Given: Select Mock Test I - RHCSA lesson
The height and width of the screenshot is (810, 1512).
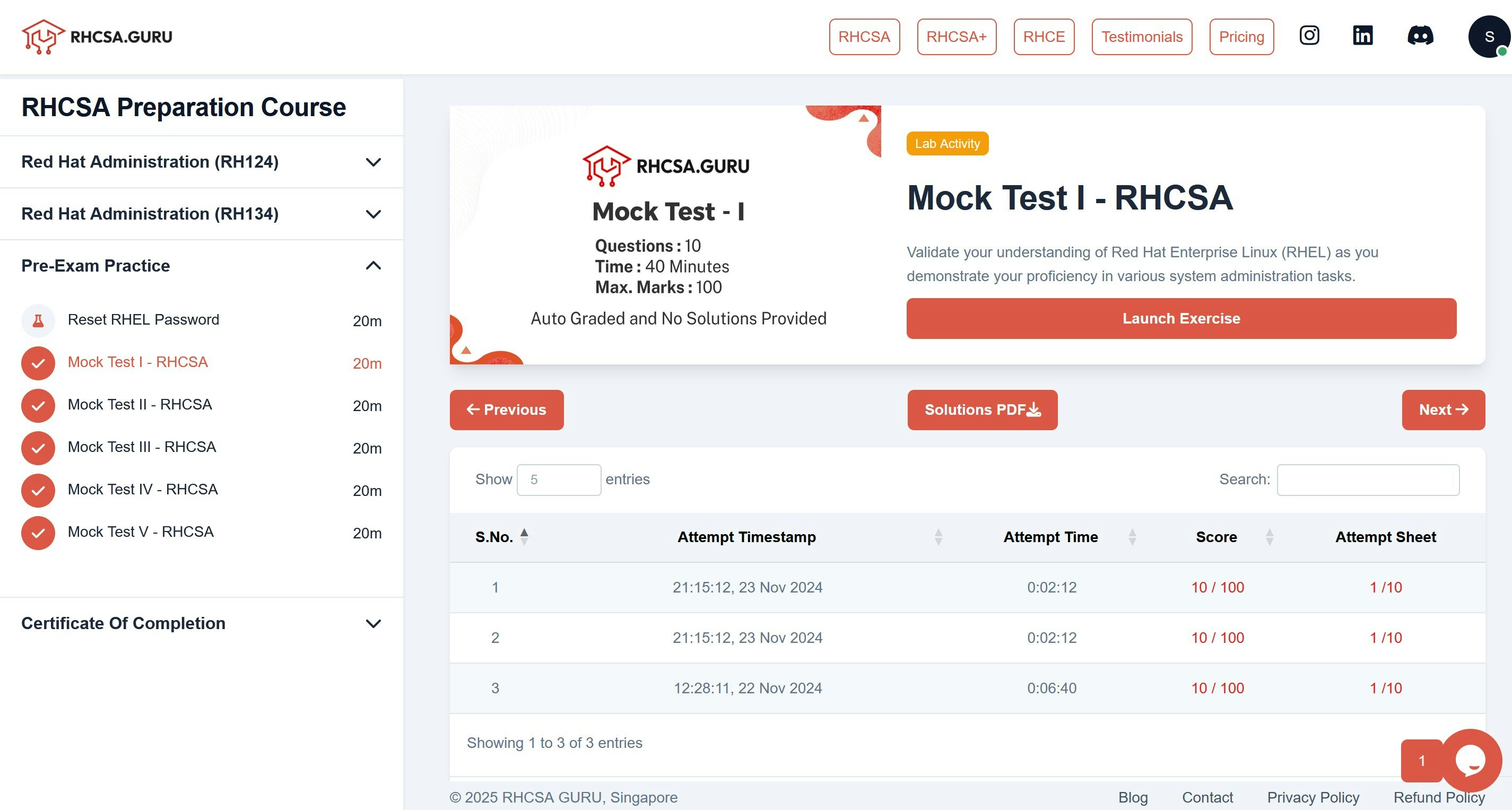Looking at the screenshot, I should pos(138,362).
